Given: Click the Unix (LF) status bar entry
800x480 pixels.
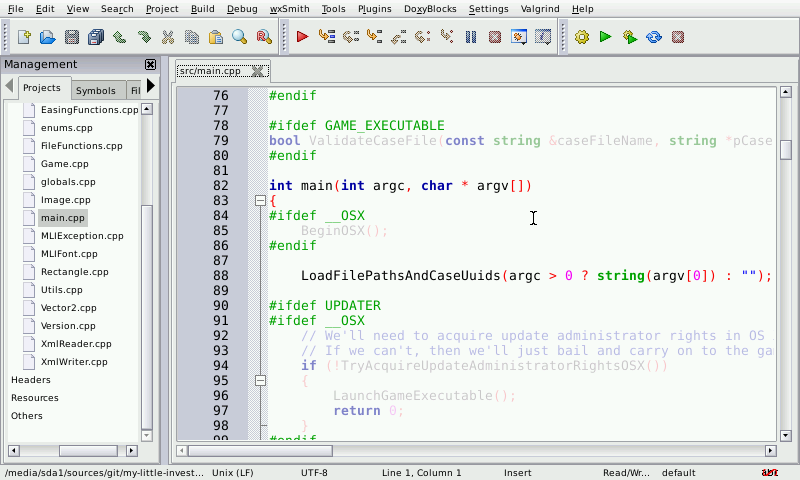Looking at the screenshot, I should click(x=233, y=473).
